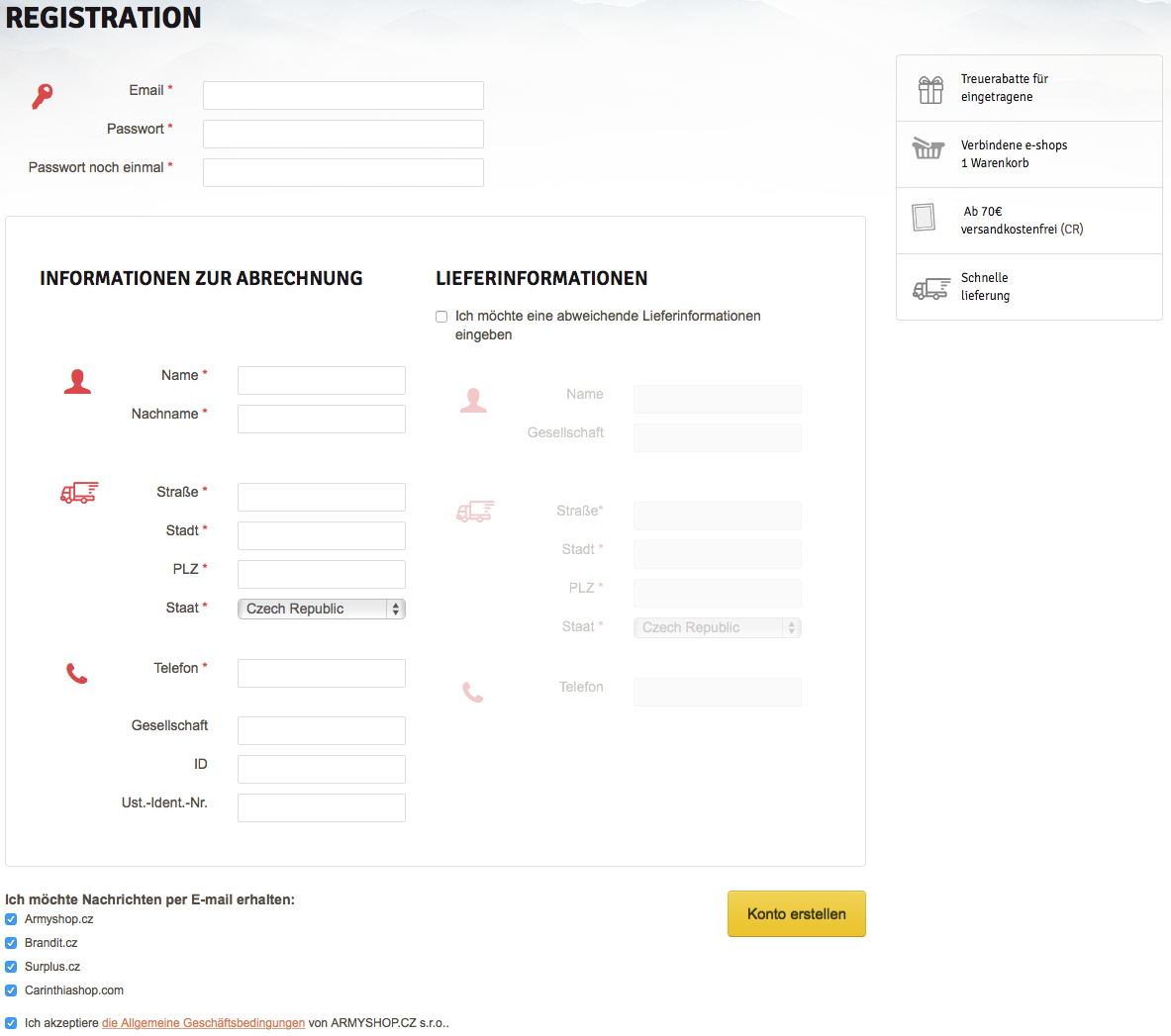Open the Allgemeine Geschäftsbedingungen link
Image resolution: width=1171 pixels, height=1036 pixels.
(x=203, y=1023)
